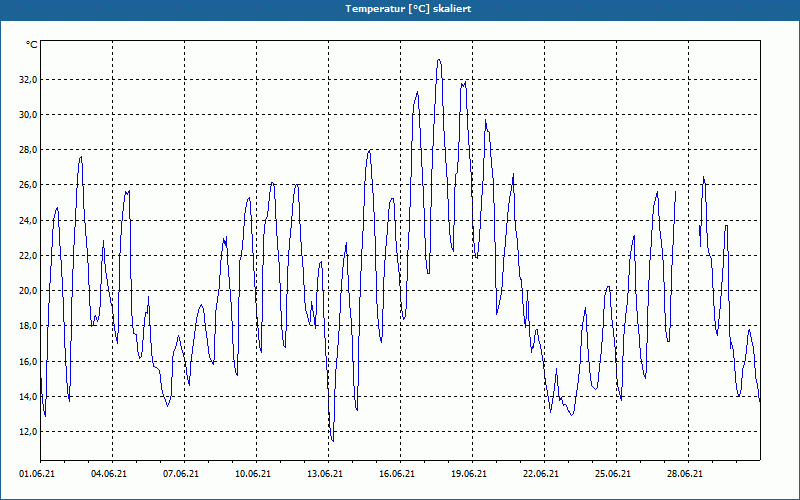This screenshot has height=500, width=800.
Task: Click the 22,0 y-axis label
Action: pyautogui.click(x=28, y=256)
